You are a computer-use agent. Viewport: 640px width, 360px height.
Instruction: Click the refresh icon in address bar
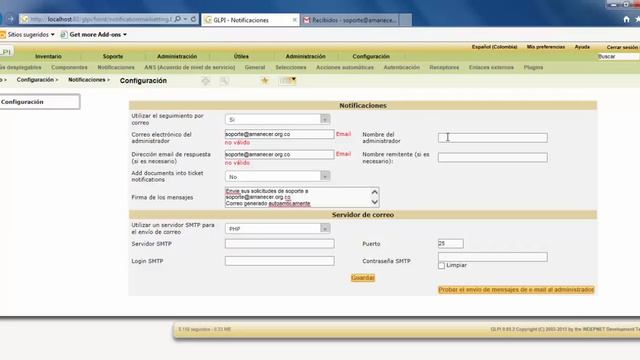pos(193,19)
